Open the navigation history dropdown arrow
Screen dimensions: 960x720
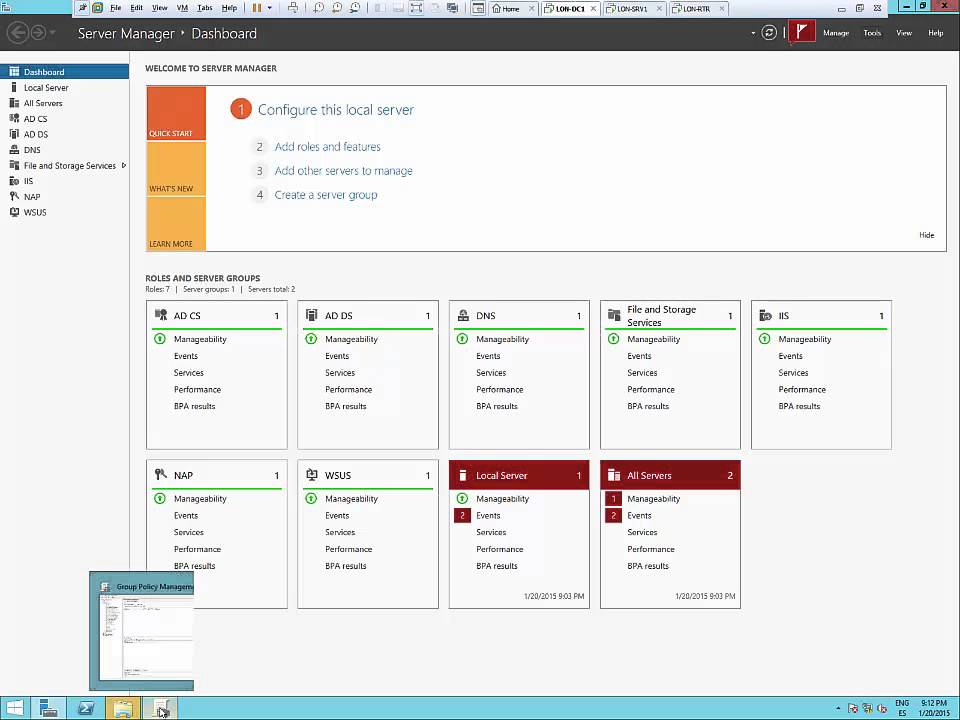pyautogui.click(x=53, y=32)
